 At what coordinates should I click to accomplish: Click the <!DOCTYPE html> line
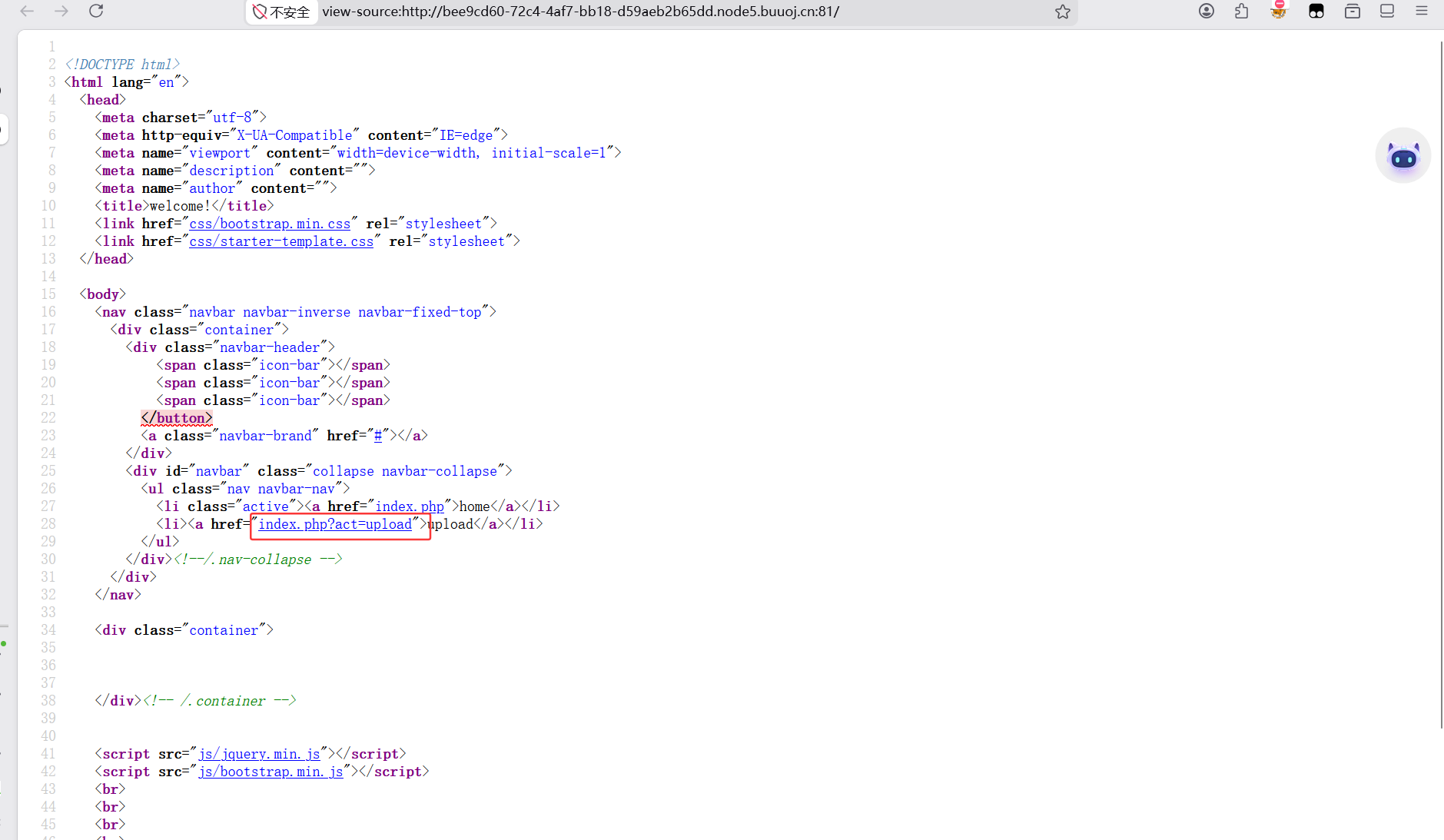coord(122,65)
